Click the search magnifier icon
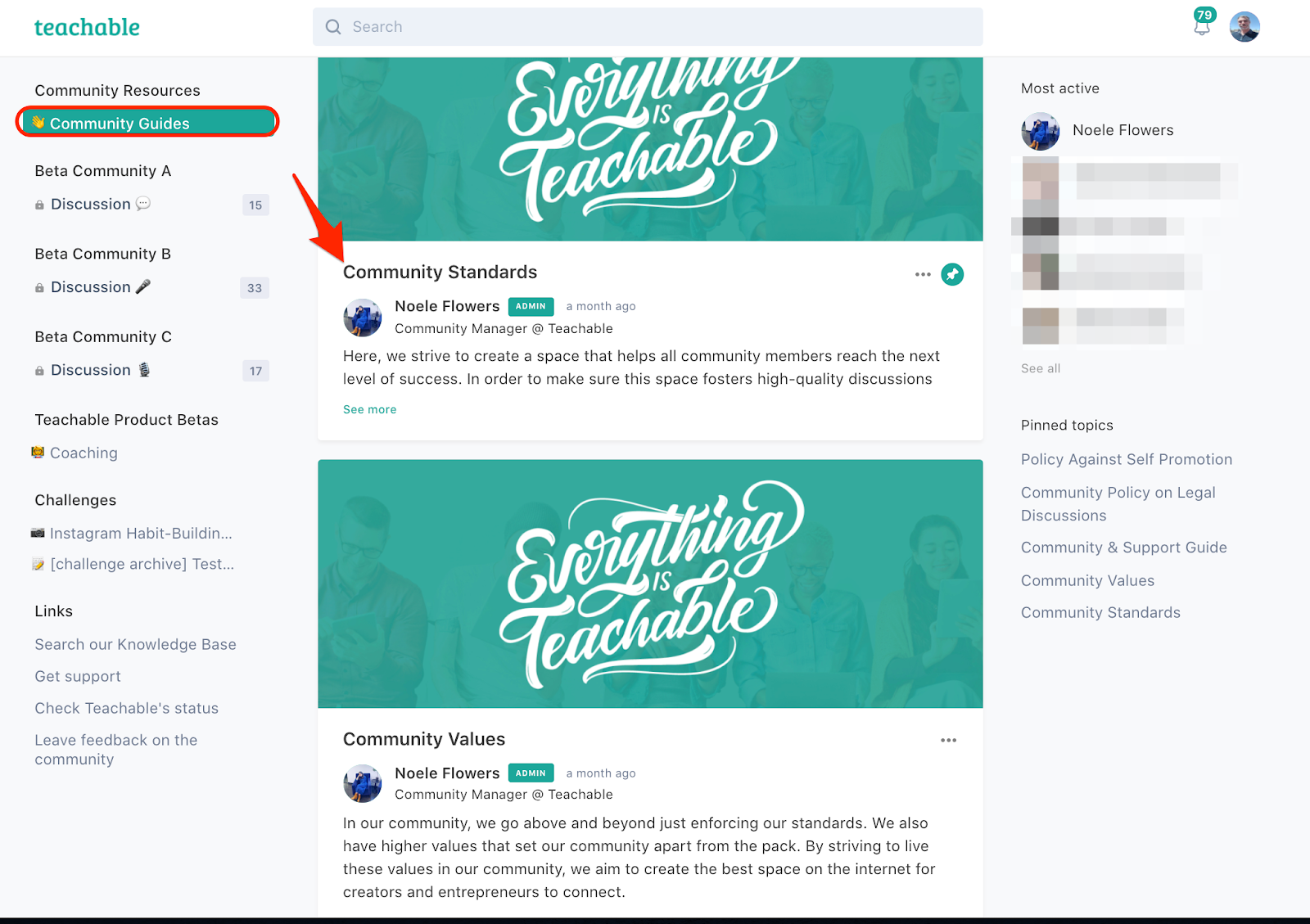 [333, 27]
